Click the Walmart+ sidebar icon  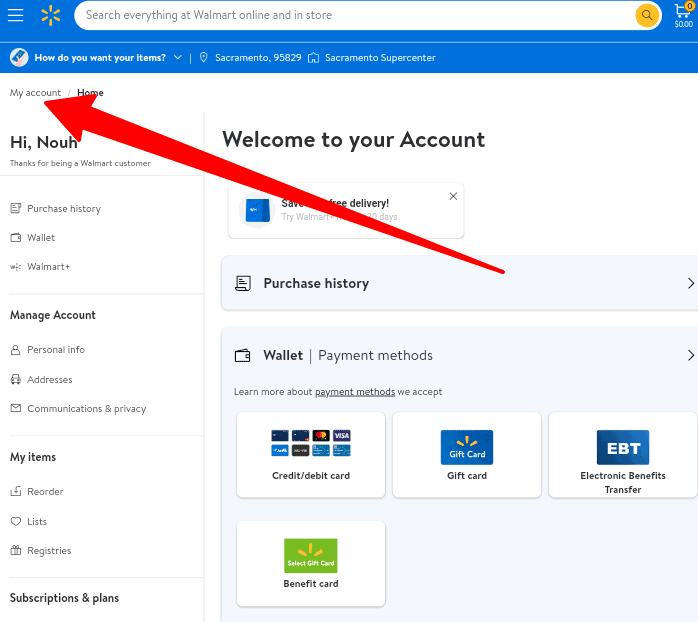[16, 267]
